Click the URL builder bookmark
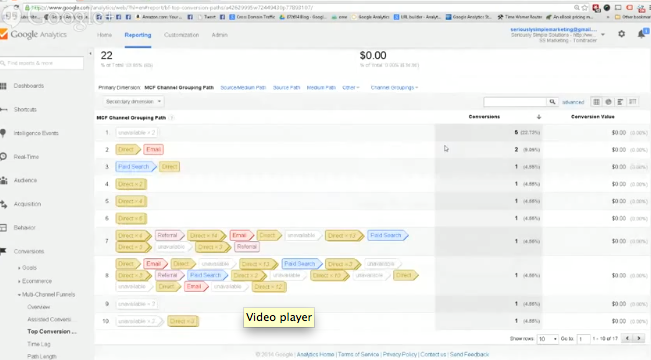This screenshot has height=360, width=651. pyautogui.click(x=417, y=17)
